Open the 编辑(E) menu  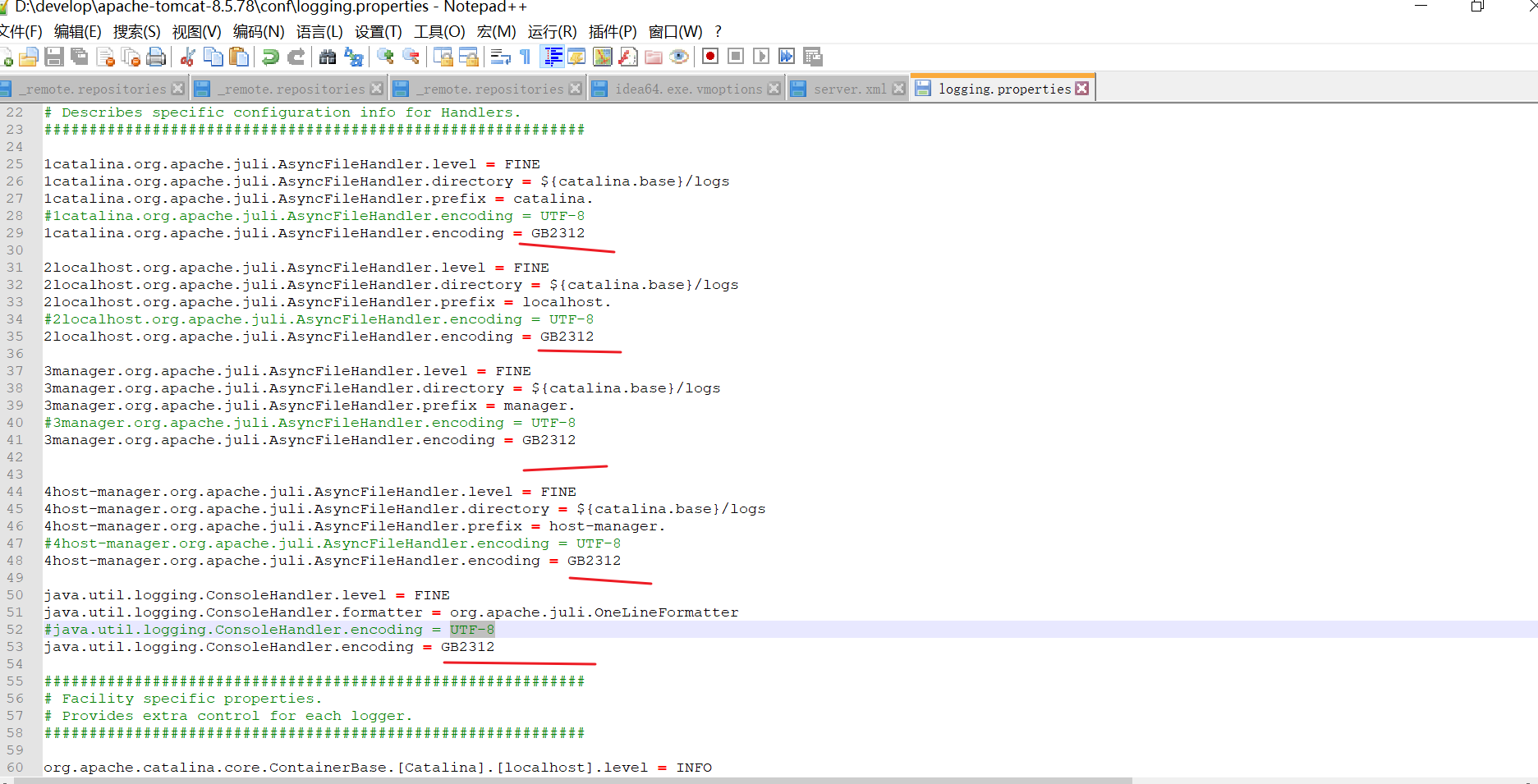pyautogui.click(x=77, y=32)
